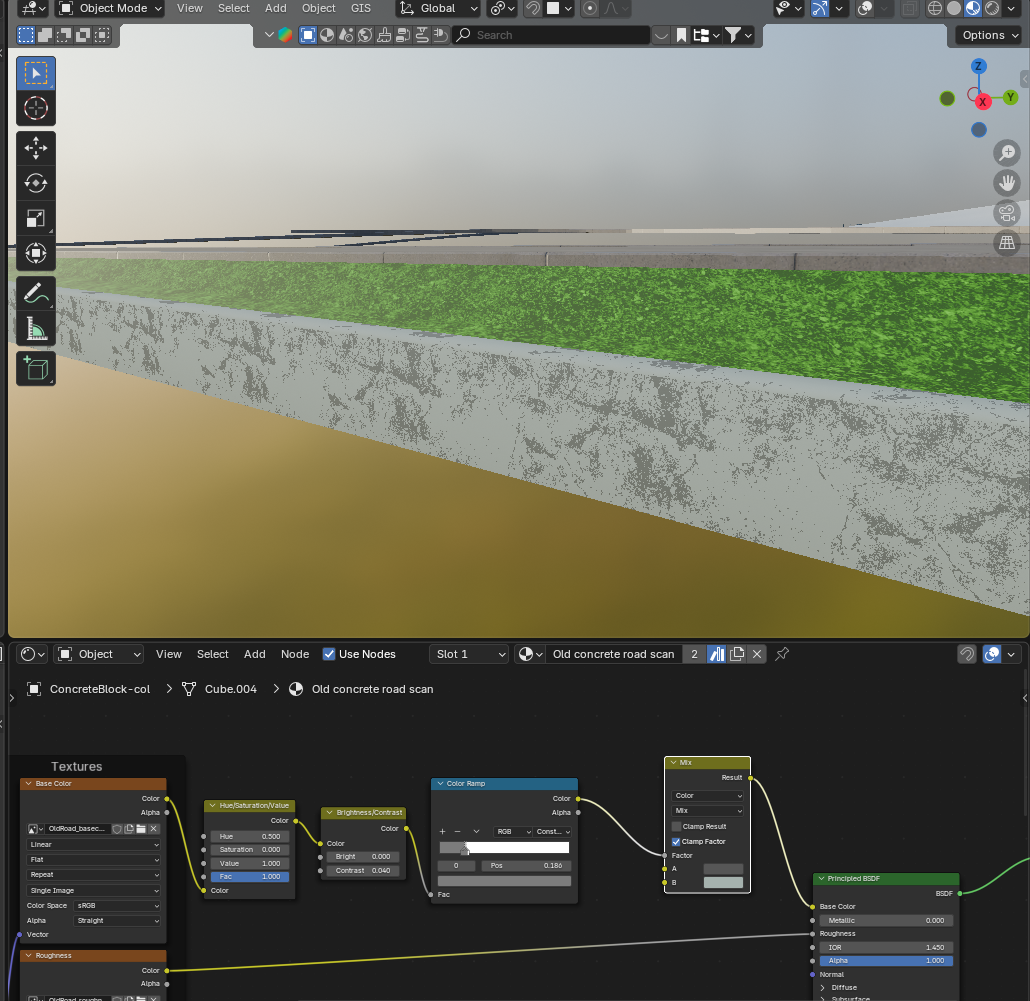Switch to wireframe viewport shading
This screenshot has height=1001, width=1030.
click(934, 9)
